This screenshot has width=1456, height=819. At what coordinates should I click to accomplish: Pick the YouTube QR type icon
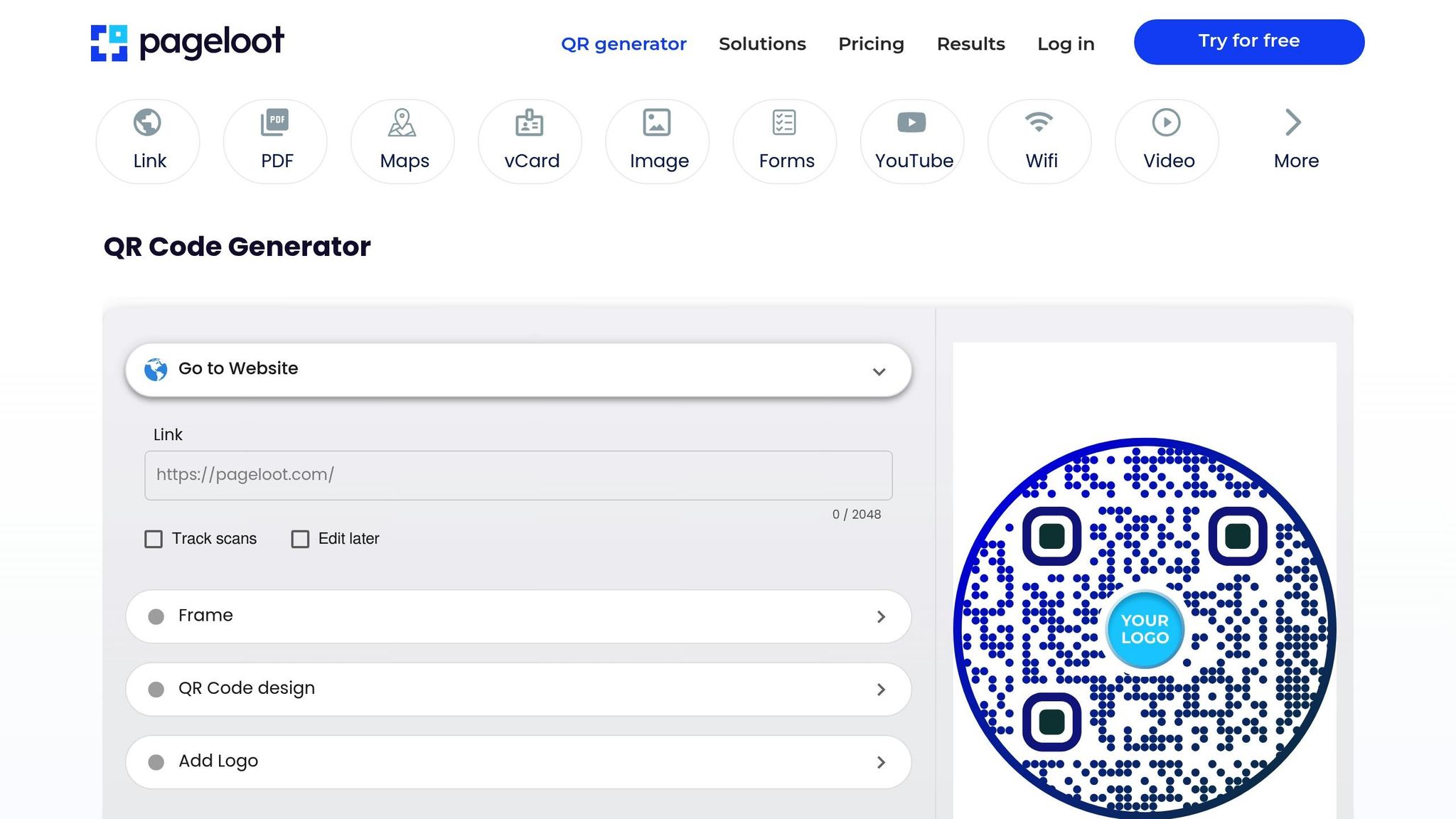coord(911,124)
